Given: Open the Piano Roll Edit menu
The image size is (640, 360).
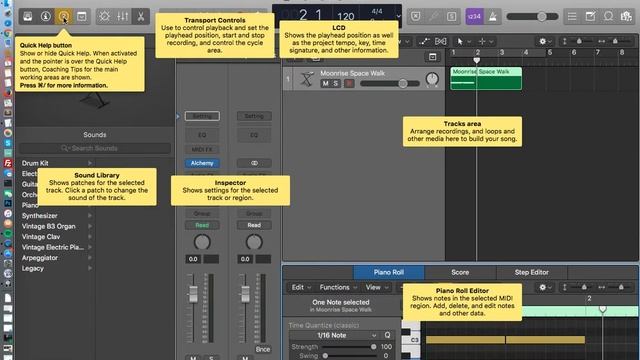Looking at the screenshot, I should 301,287.
